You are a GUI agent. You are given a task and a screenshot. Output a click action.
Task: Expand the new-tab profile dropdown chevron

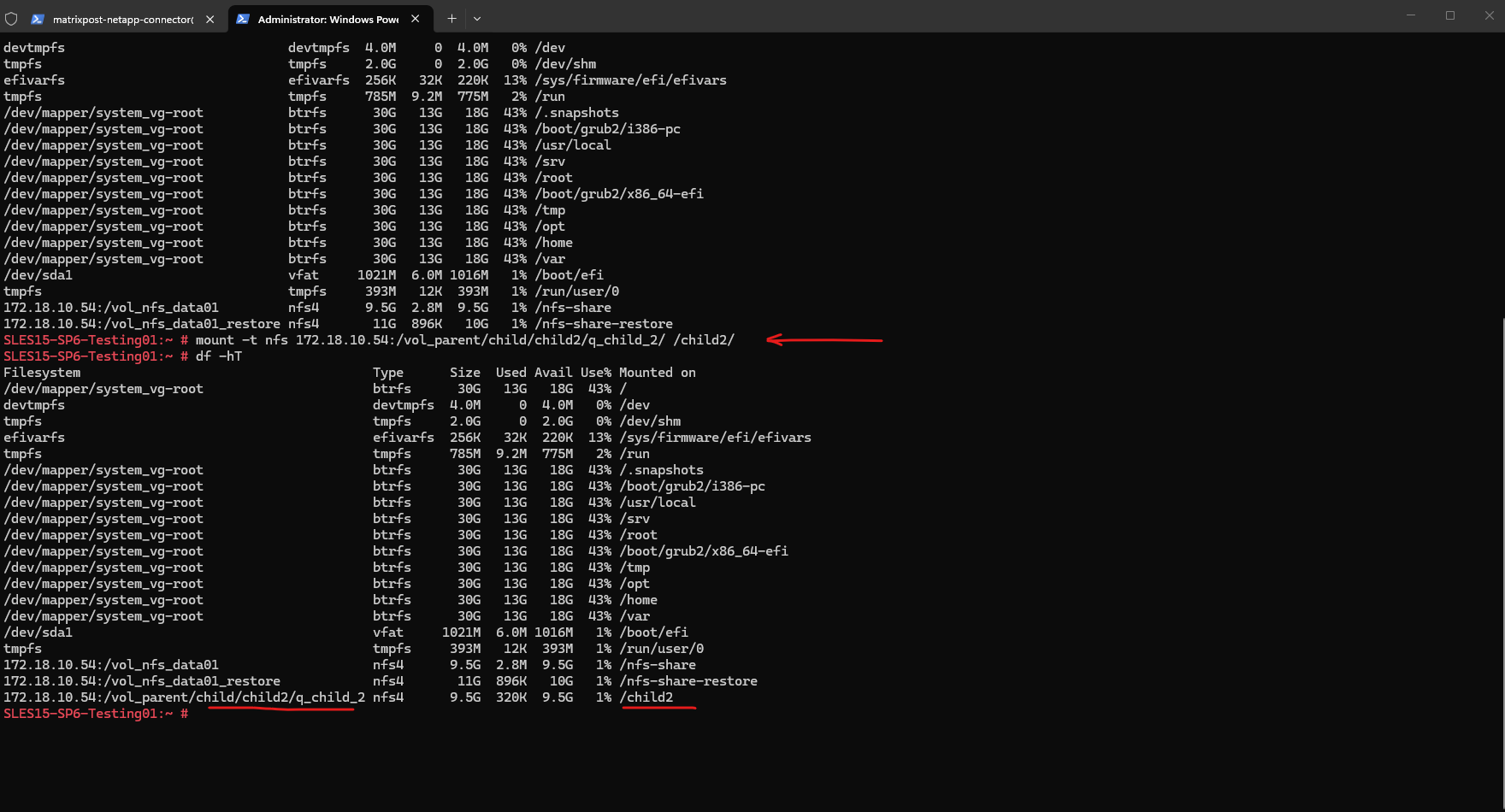coord(477,18)
